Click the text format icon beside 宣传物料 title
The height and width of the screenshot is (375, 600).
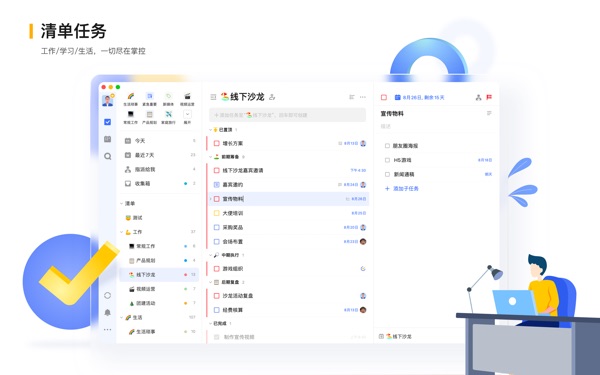click(x=489, y=113)
